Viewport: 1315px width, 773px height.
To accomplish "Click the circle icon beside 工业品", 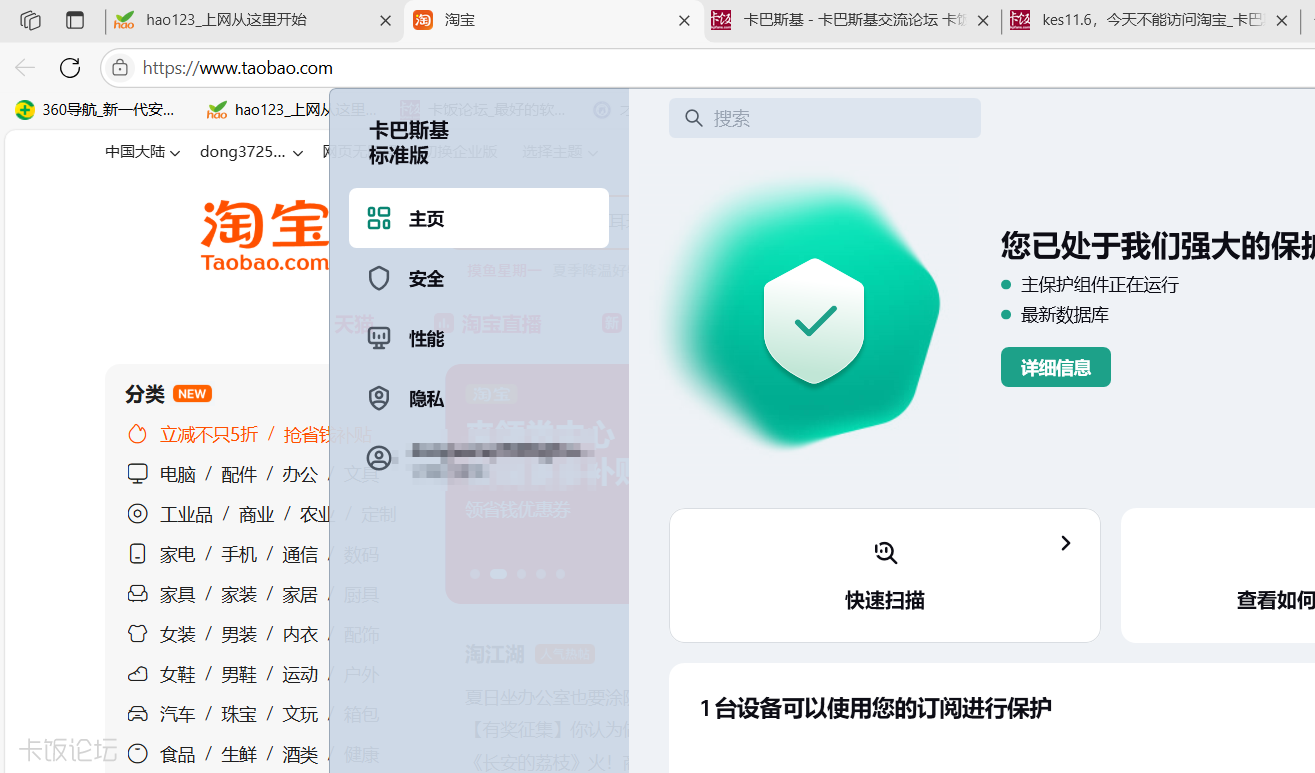I will point(137,514).
